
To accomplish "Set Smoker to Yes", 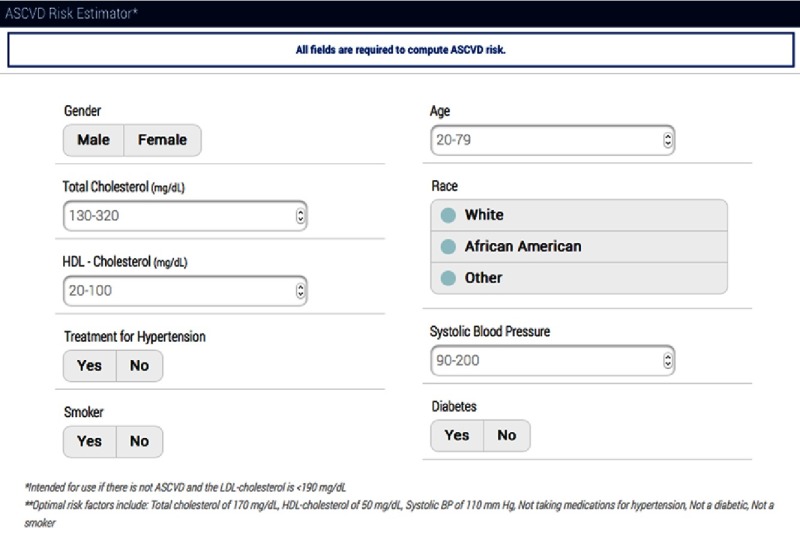I will pyautogui.click(x=90, y=441).
